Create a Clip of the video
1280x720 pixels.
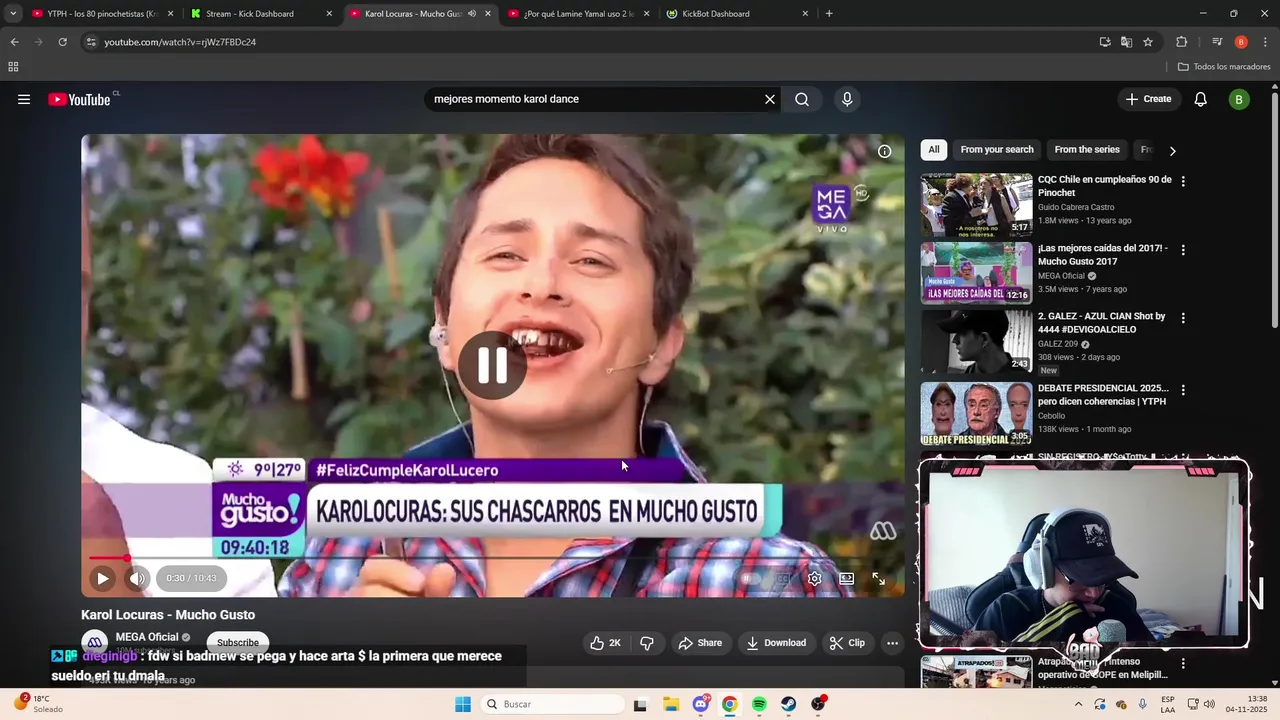pos(847,643)
